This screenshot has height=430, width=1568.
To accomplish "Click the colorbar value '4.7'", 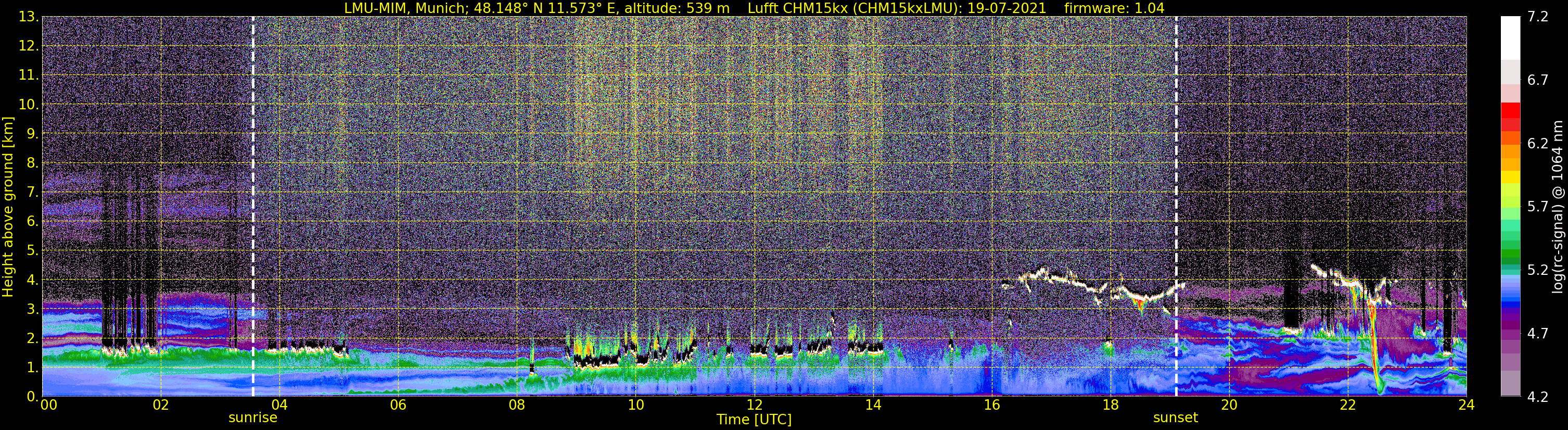I will (x=1538, y=334).
